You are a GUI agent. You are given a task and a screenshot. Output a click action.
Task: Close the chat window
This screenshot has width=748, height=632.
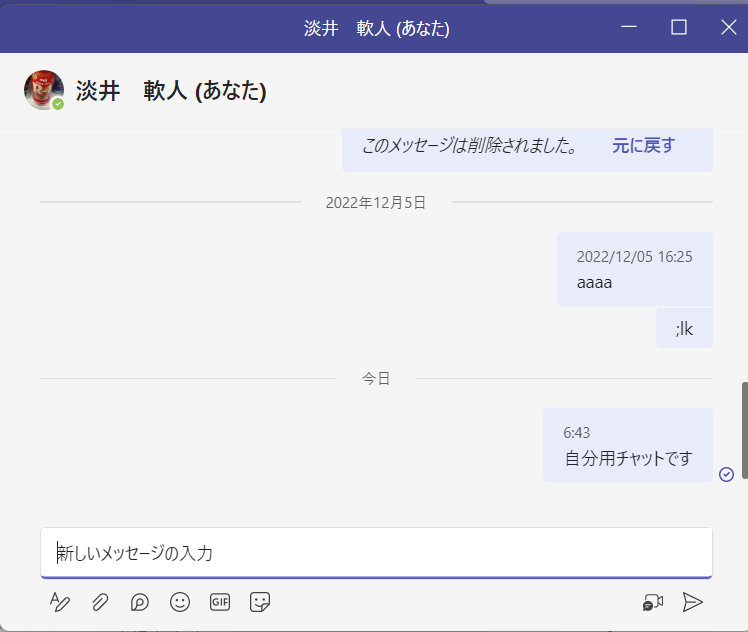(x=729, y=27)
